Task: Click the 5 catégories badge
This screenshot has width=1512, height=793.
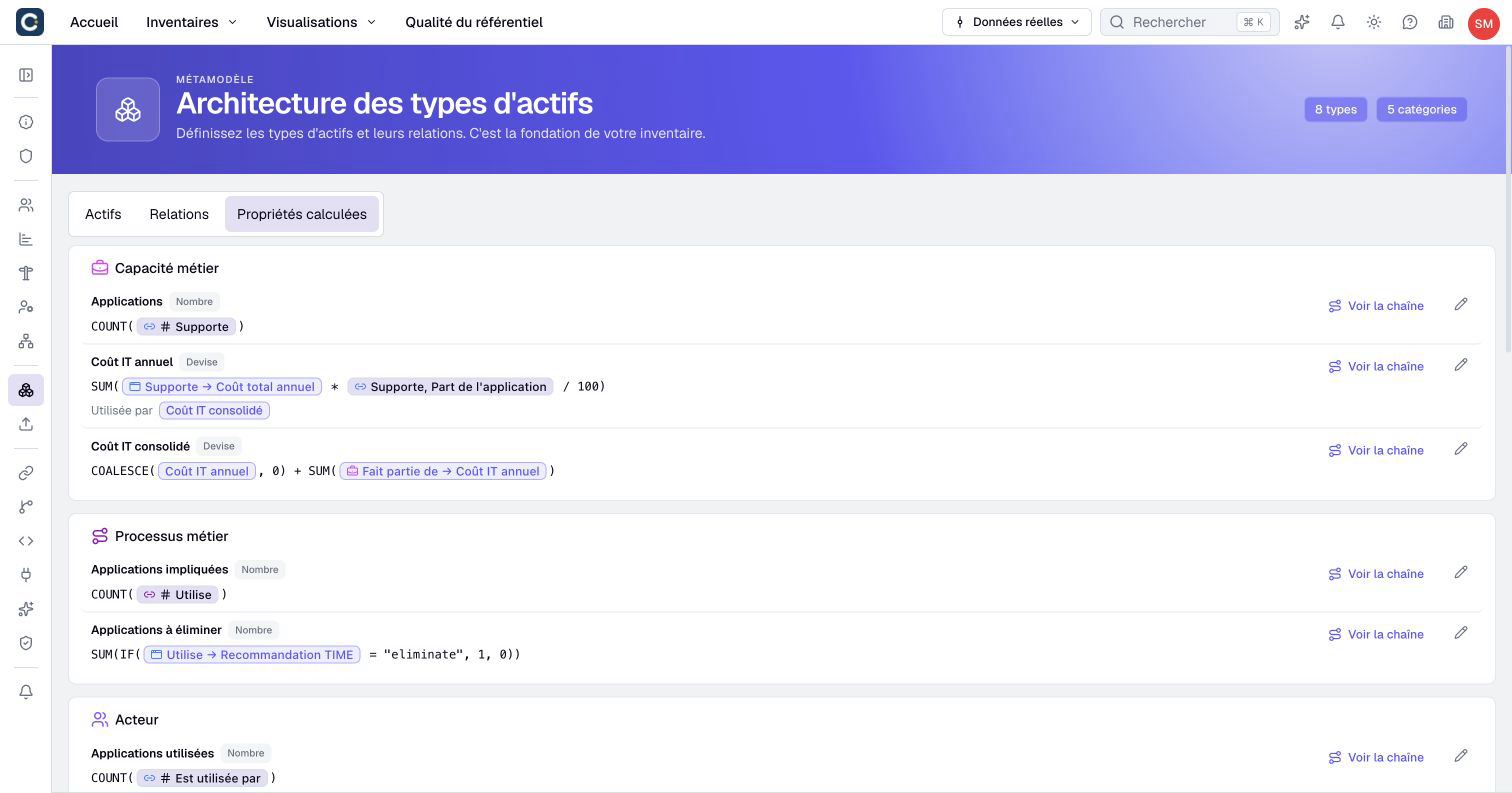Action: pos(1421,109)
